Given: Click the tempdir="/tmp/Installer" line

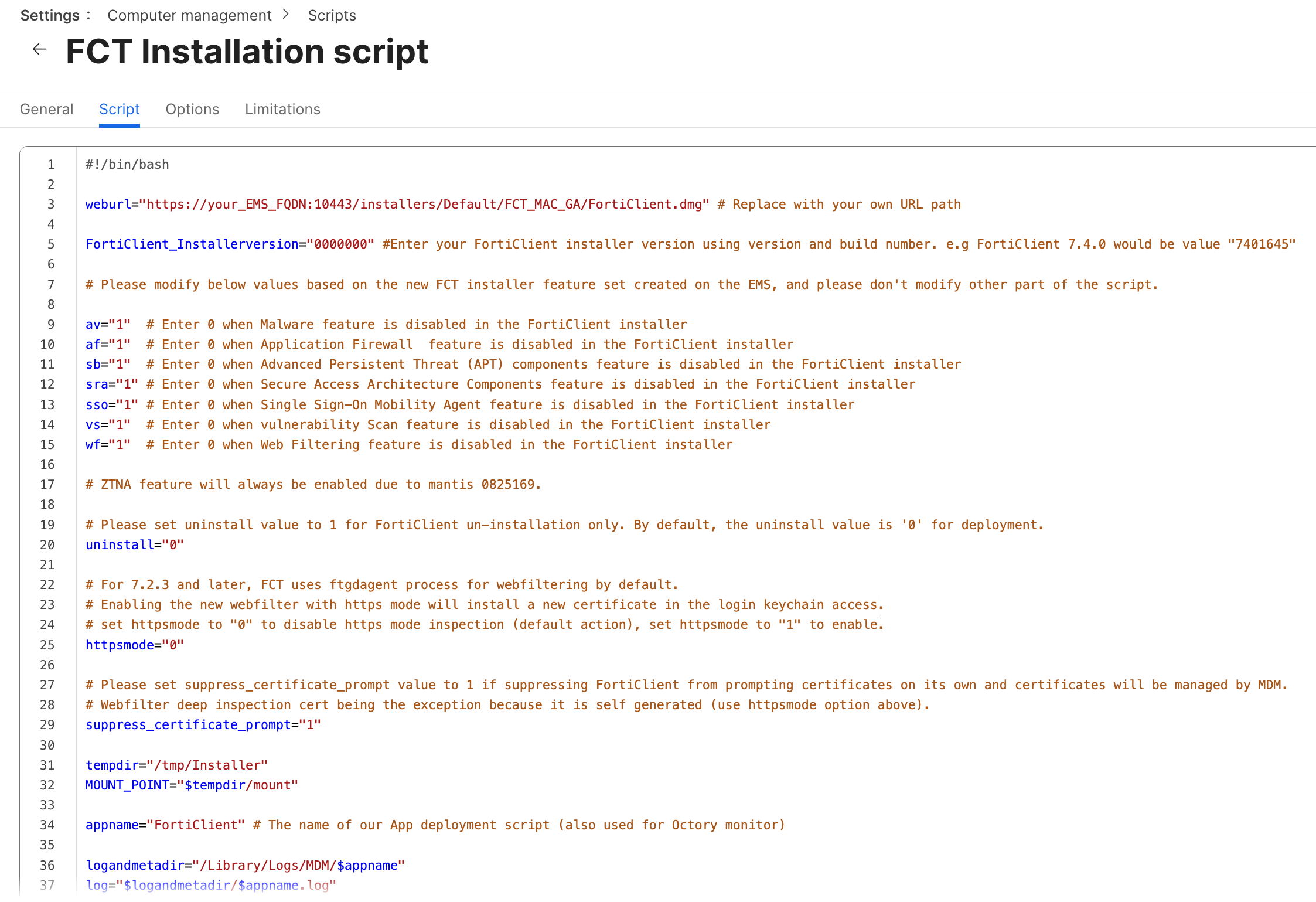Looking at the screenshot, I should click(176, 765).
